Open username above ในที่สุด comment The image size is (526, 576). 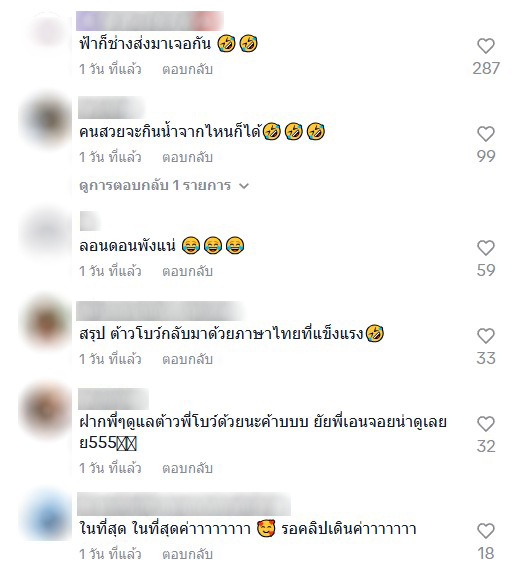tap(184, 504)
